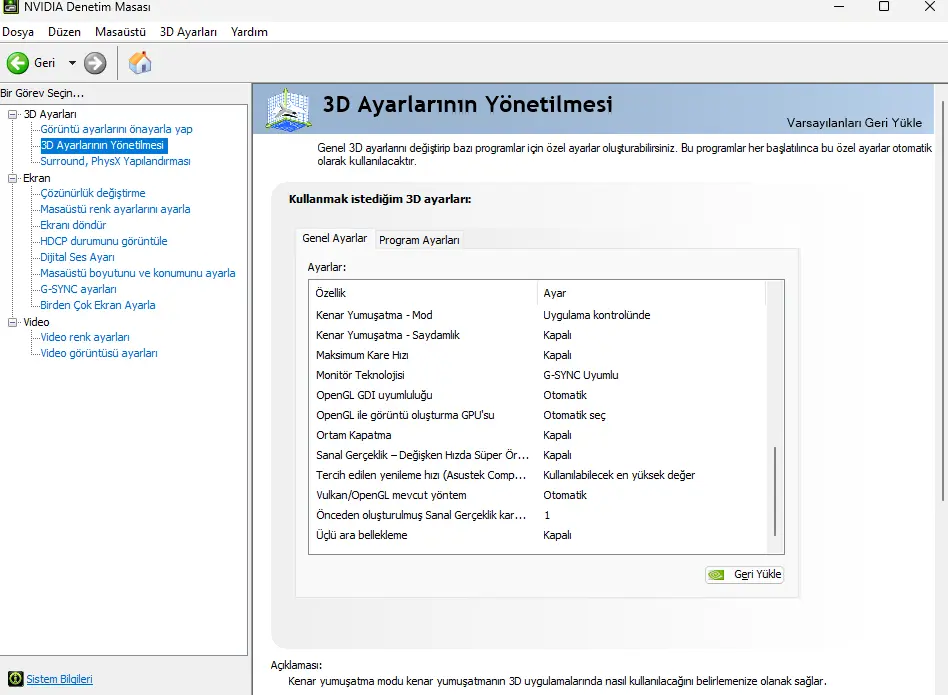This screenshot has height=695, width=948.
Task: Click the NVIDIA Denetim Masası title icon
Action: [x=10, y=7]
